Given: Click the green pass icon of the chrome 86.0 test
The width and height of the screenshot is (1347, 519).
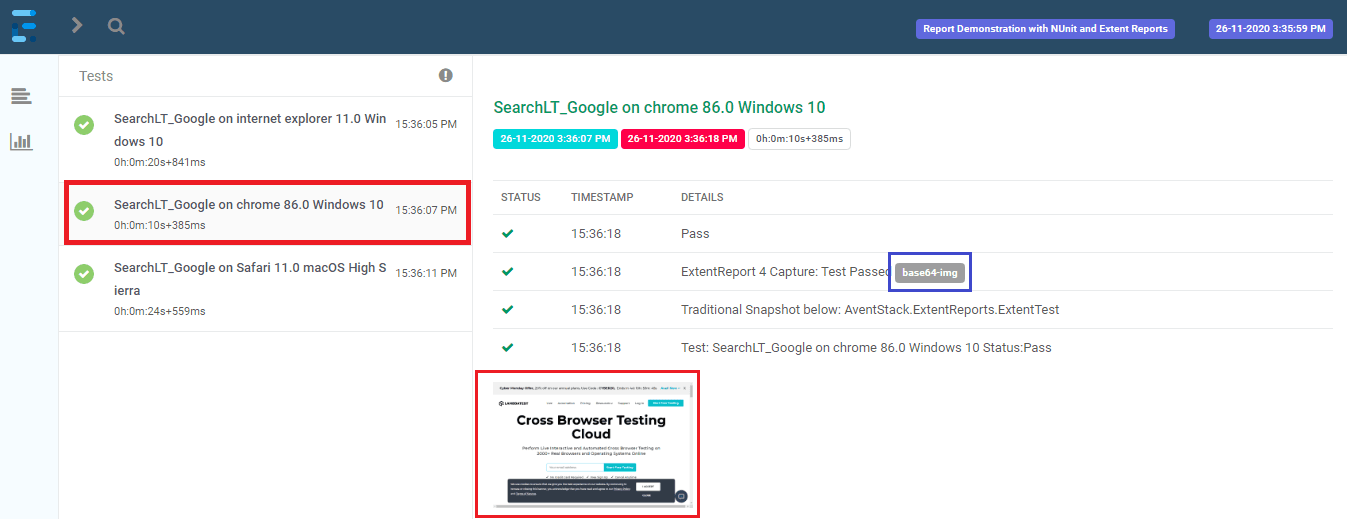Looking at the screenshot, I should [84, 210].
